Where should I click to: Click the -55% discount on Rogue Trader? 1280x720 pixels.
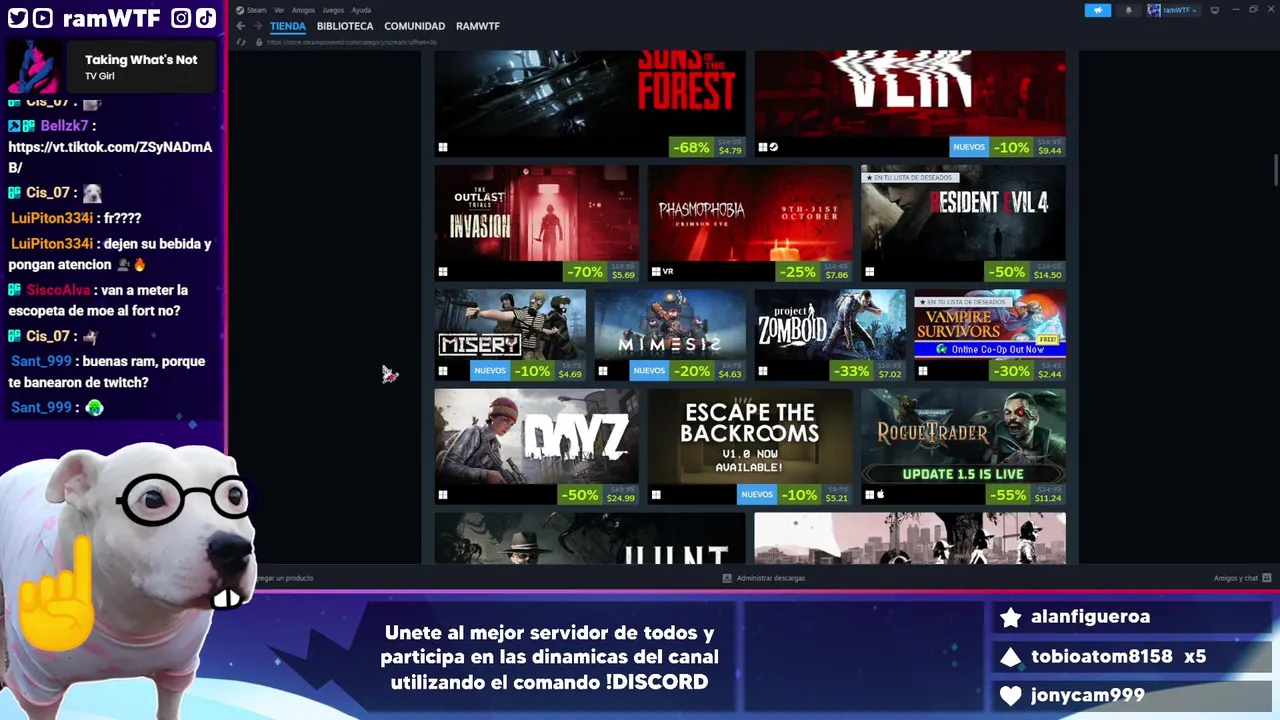tap(1006, 495)
